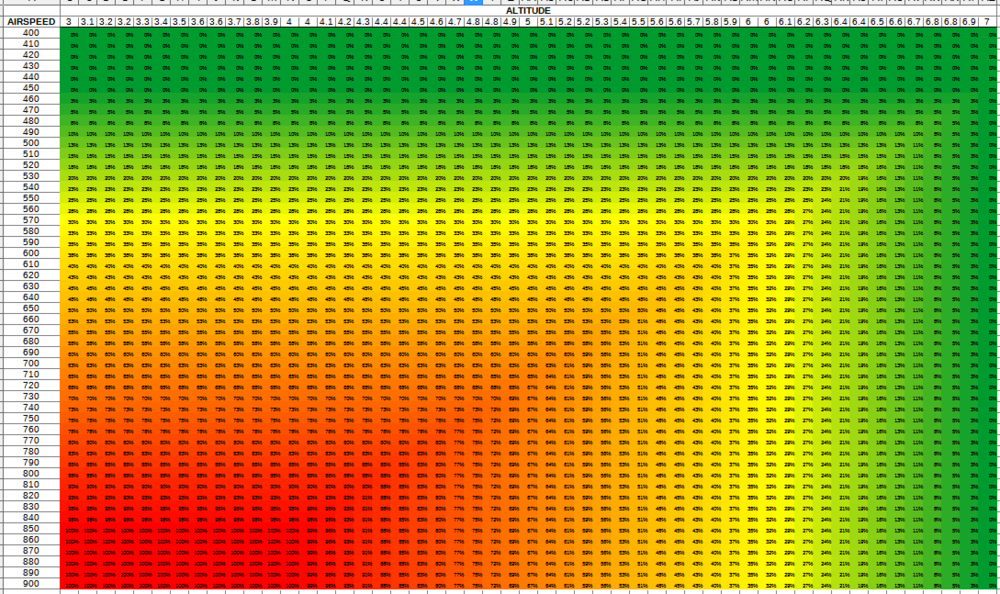The width and height of the screenshot is (1000, 594).
Task: Click altitude header cell 3.5
Action: pyautogui.click(x=179, y=22)
